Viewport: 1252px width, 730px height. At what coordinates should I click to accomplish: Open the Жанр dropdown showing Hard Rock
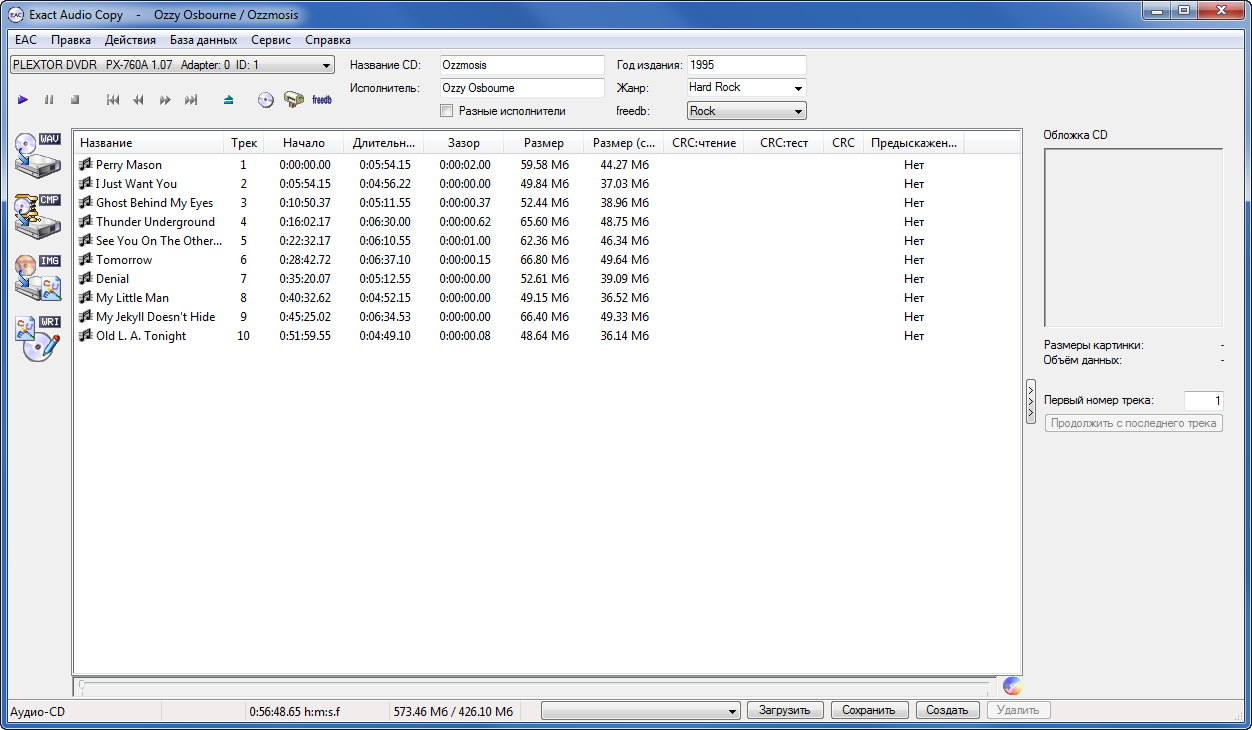coord(746,88)
